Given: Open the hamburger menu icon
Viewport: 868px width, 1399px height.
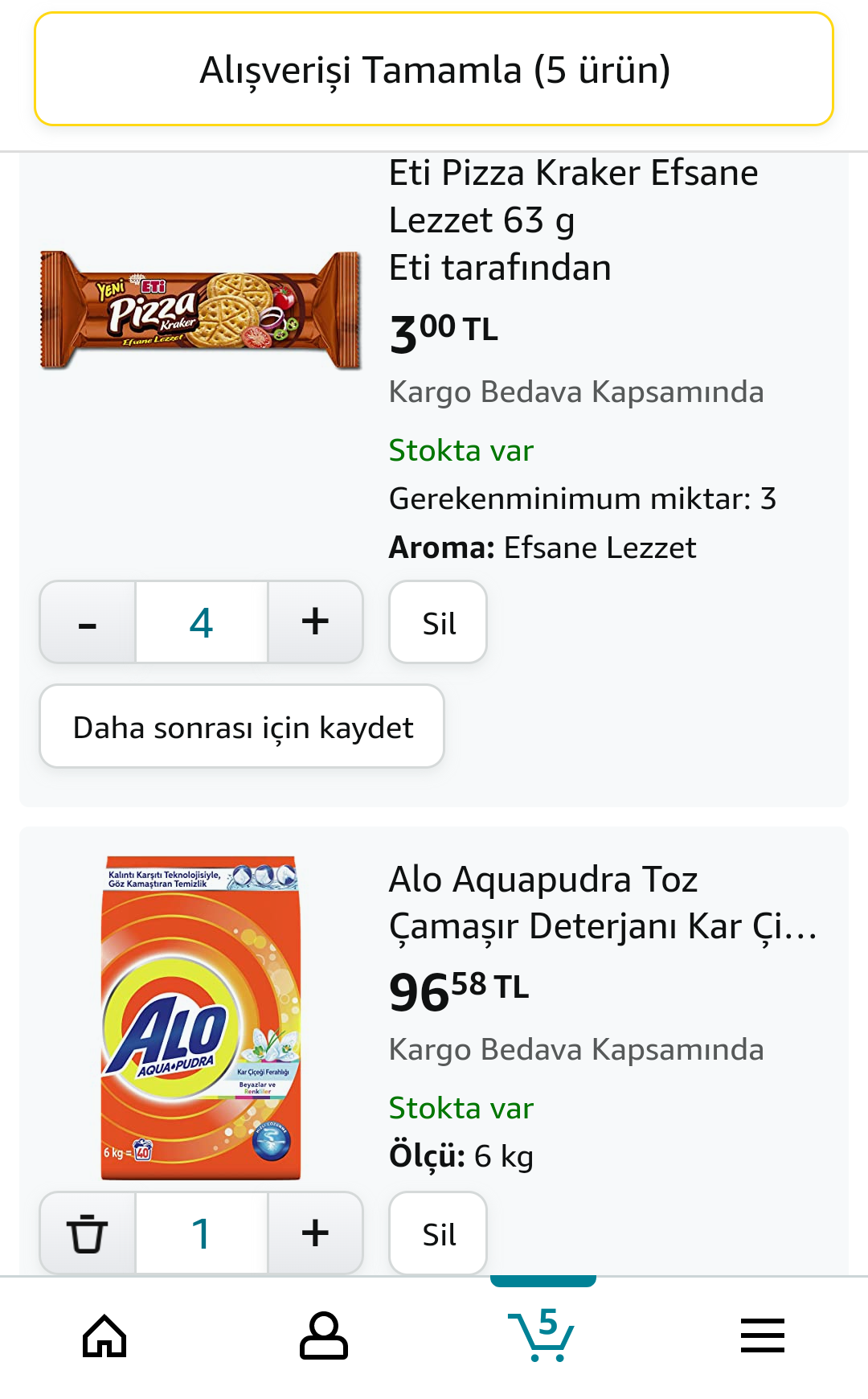Looking at the screenshot, I should tap(762, 1335).
